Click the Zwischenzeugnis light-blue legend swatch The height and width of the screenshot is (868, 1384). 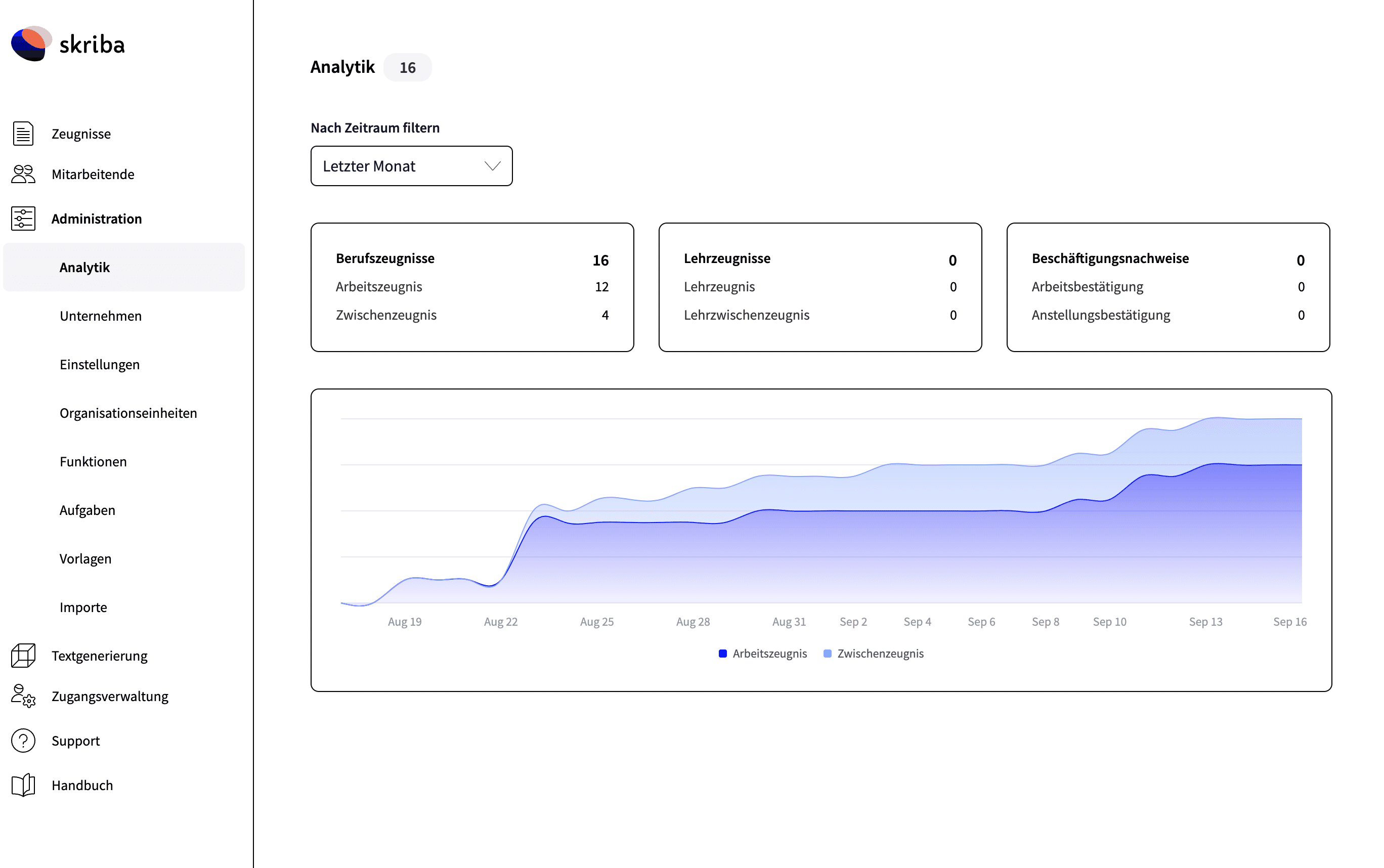pos(827,654)
